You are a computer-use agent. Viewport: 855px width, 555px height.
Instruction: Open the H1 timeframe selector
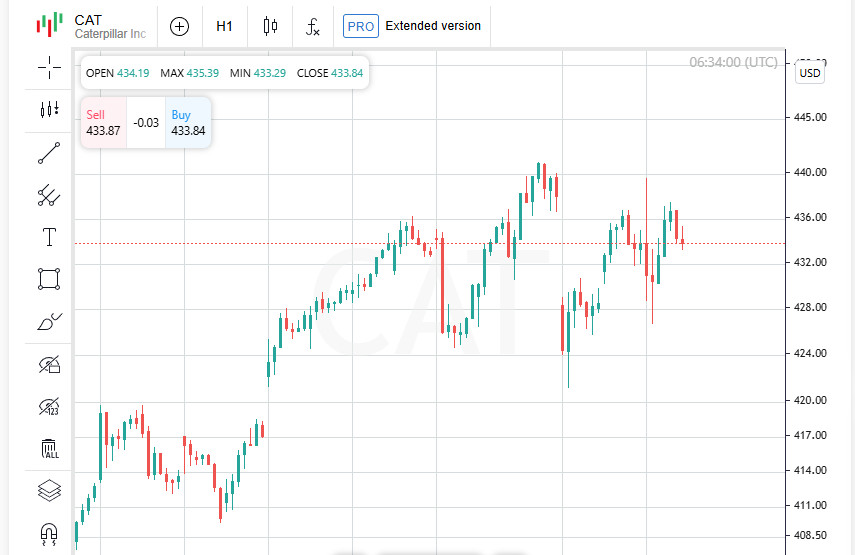tap(224, 26)
